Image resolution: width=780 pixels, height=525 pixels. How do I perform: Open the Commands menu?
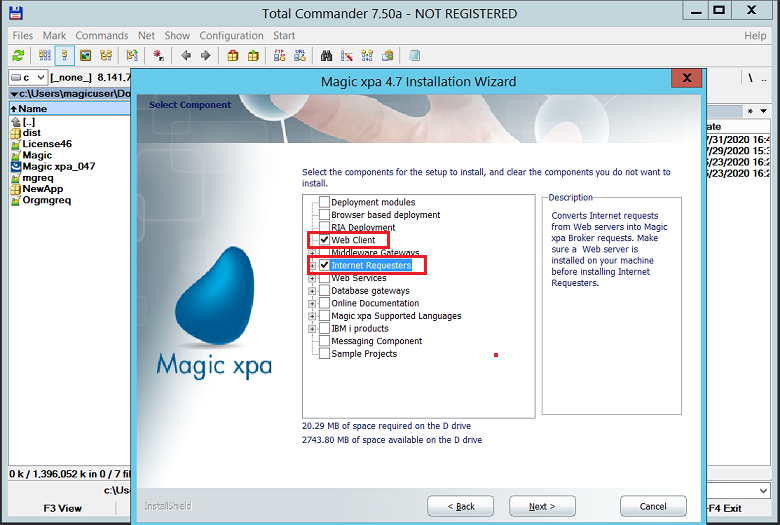point(101,35)
